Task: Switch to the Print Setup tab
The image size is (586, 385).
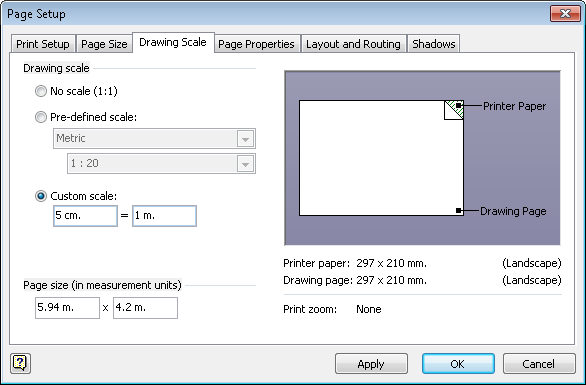Action: [x=43, y=44]
